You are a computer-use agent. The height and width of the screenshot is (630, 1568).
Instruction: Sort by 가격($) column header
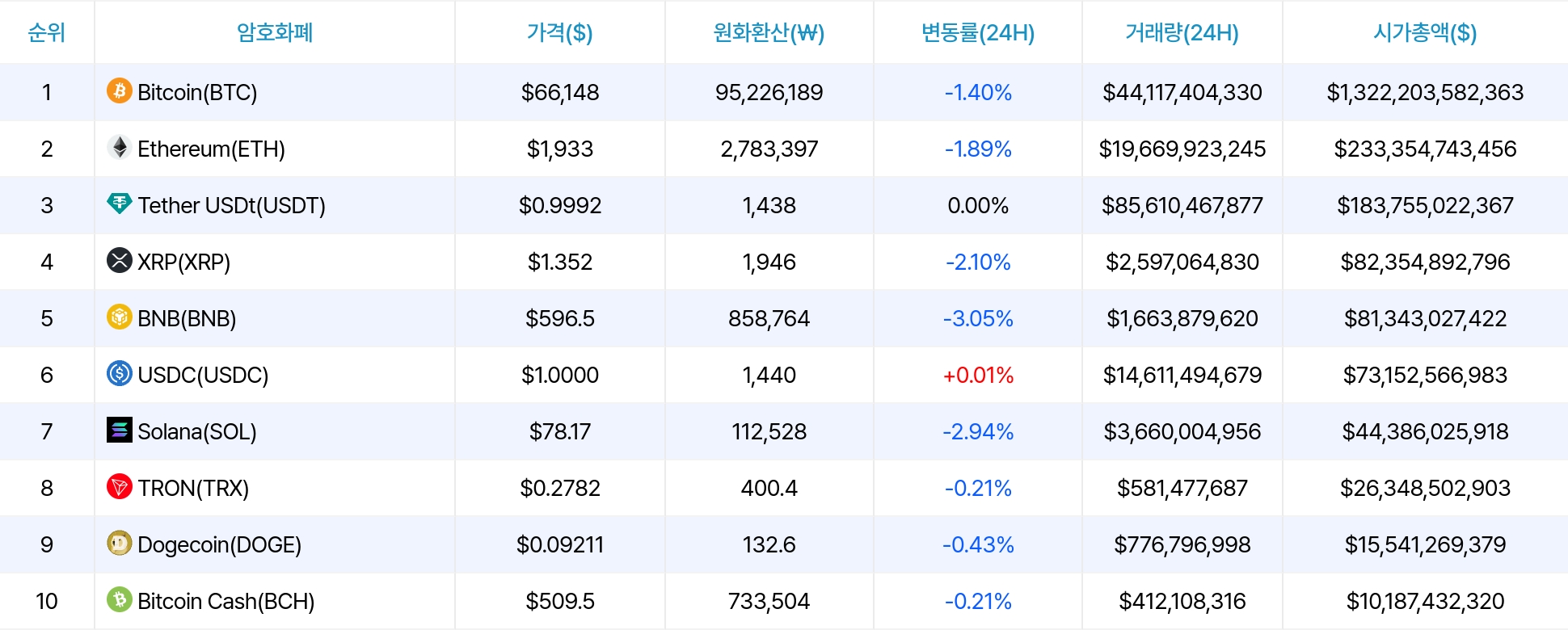pyautogui.click(x=559, y=32)
